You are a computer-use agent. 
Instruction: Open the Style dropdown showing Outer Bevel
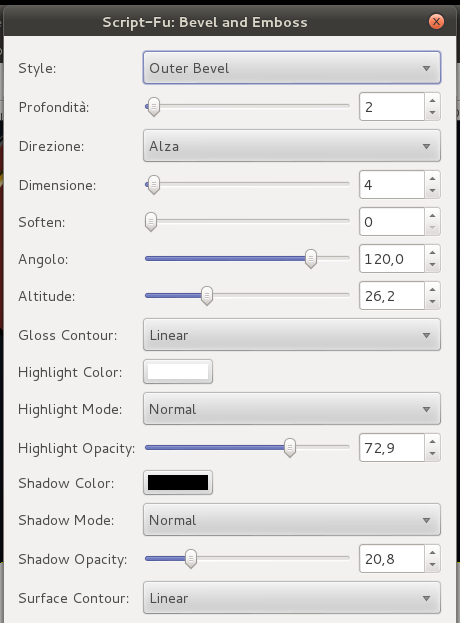[x=292, y=68]
